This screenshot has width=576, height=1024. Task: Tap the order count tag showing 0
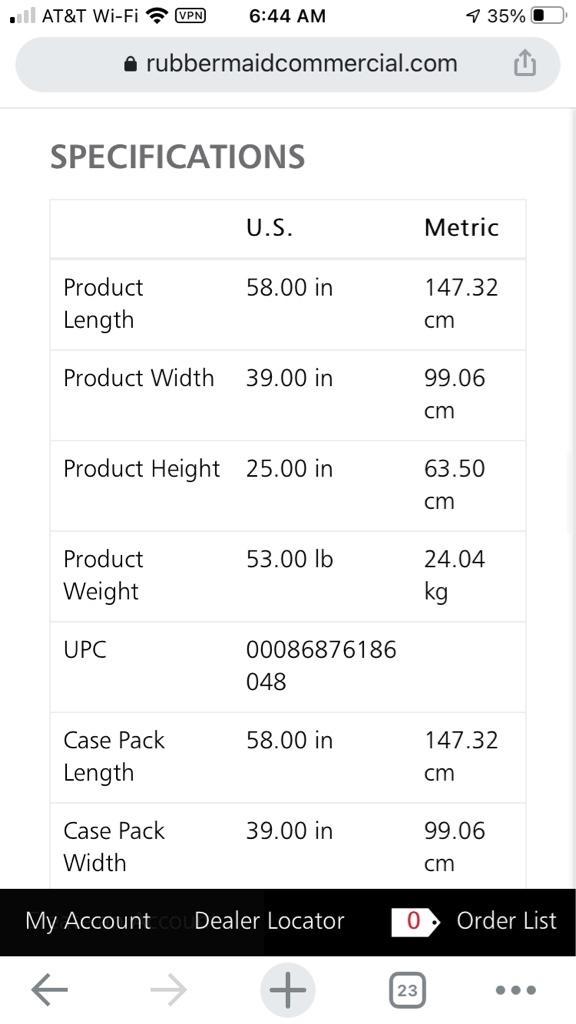(416, 921)
